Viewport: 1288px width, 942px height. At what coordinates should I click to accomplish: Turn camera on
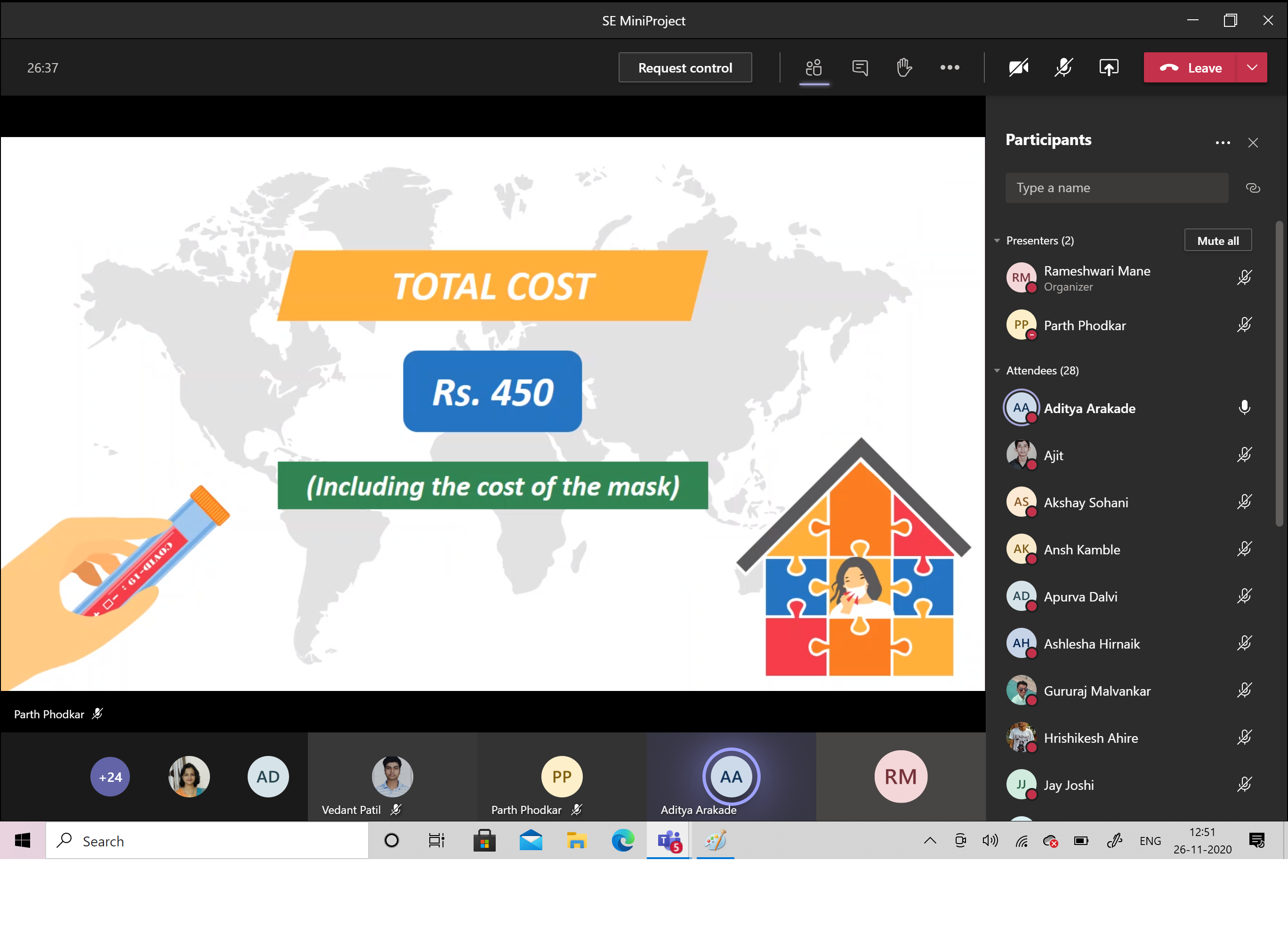1018,68
